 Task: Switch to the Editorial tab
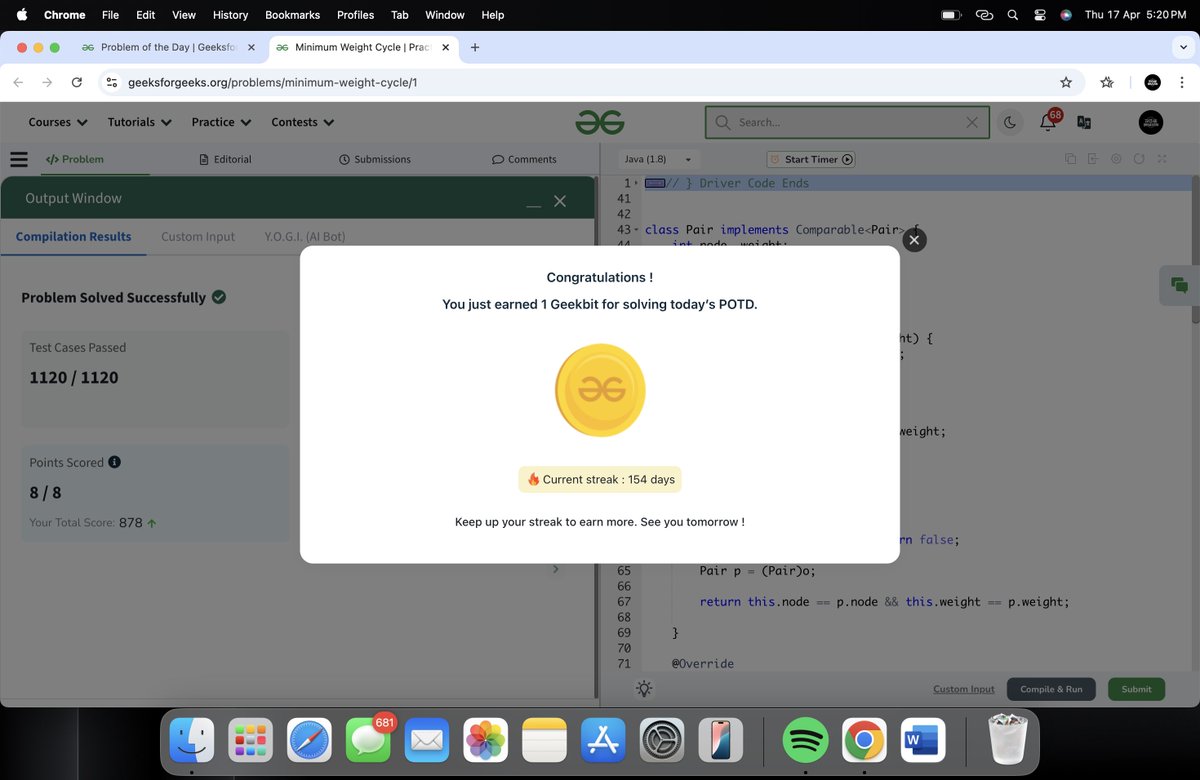click(225, 159)
